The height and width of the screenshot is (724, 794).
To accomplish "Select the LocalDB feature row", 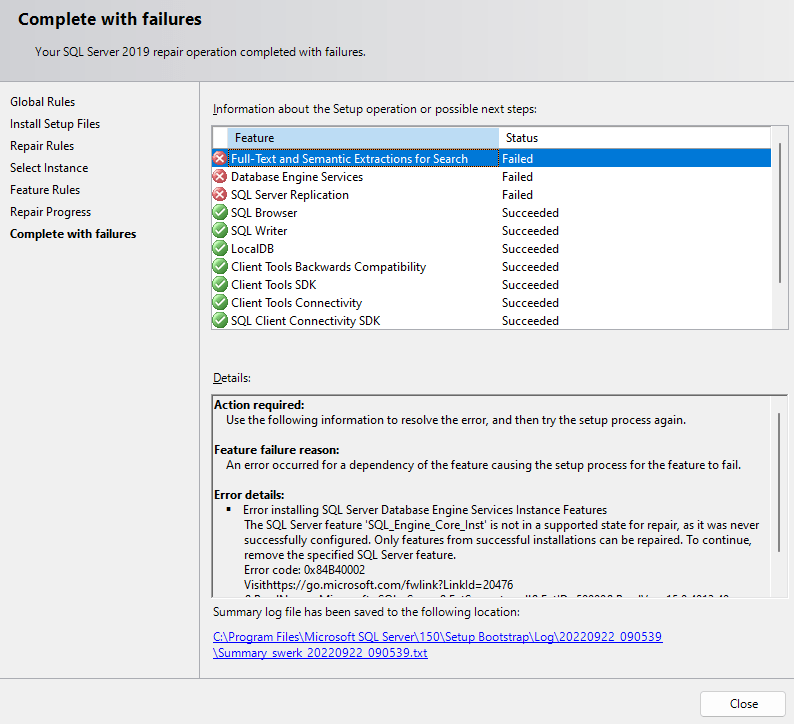I will (492, 249).
